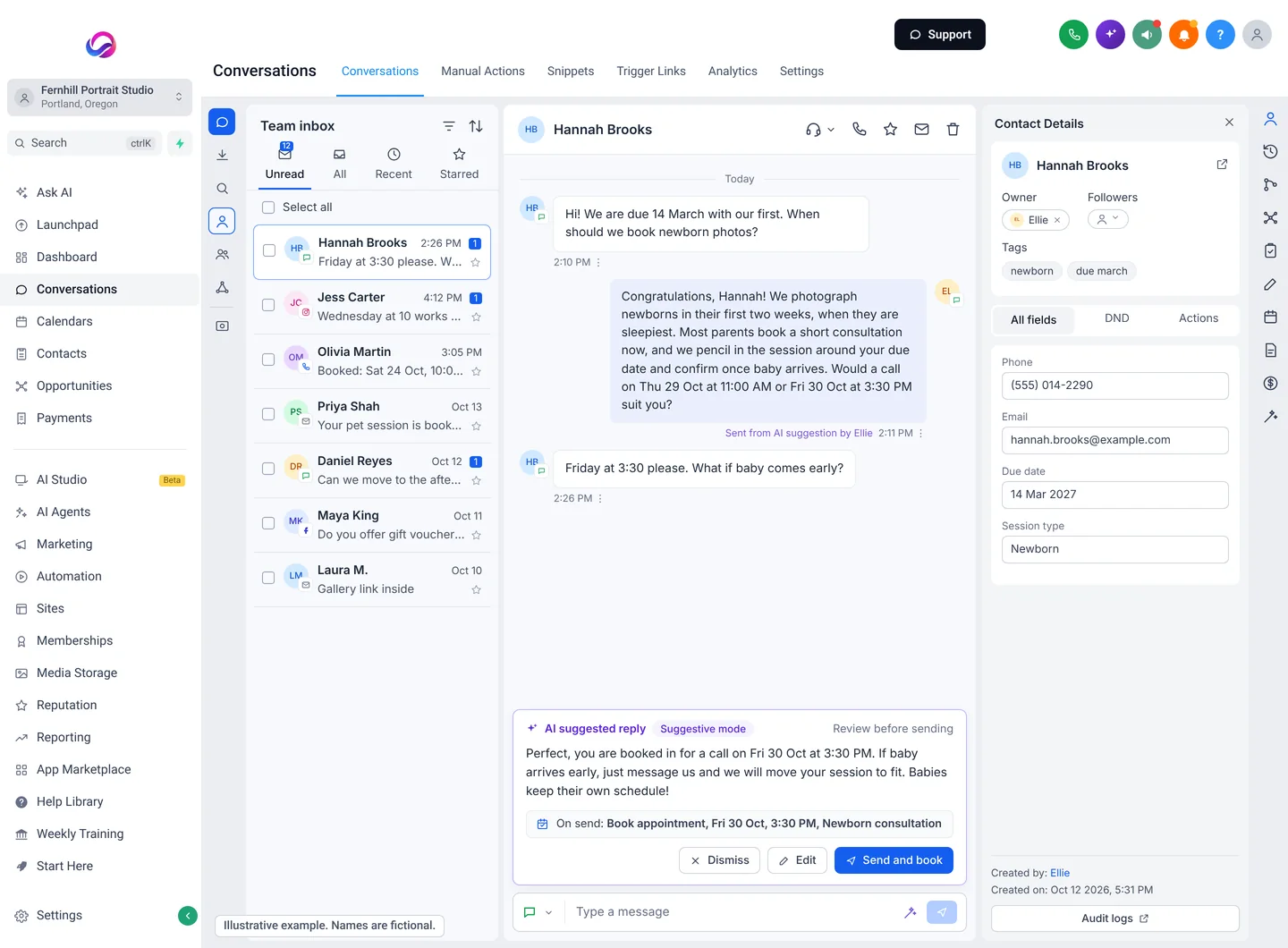Click the Send and book button

point(894,860)
